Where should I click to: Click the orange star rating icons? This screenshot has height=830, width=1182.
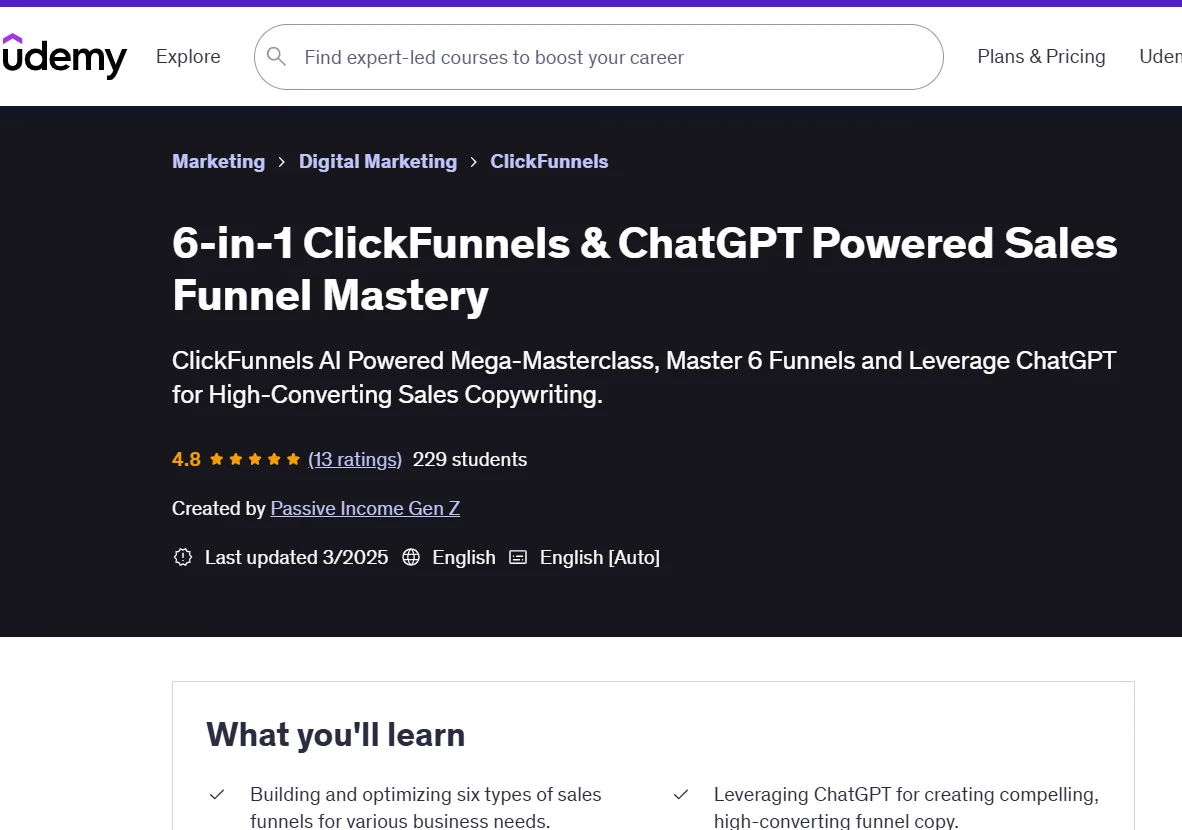[255, 460]
